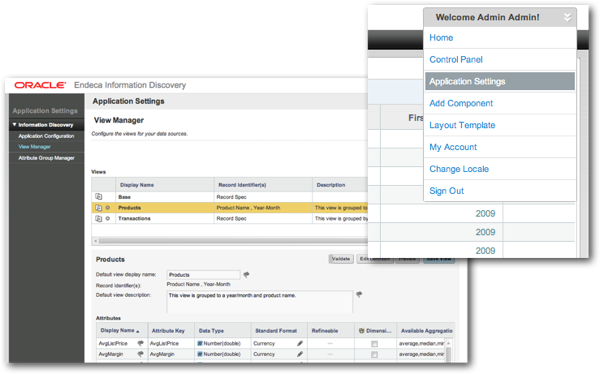Screen dimensions: 600x374
Task: Select the Base view row
Action: point(230,197)
